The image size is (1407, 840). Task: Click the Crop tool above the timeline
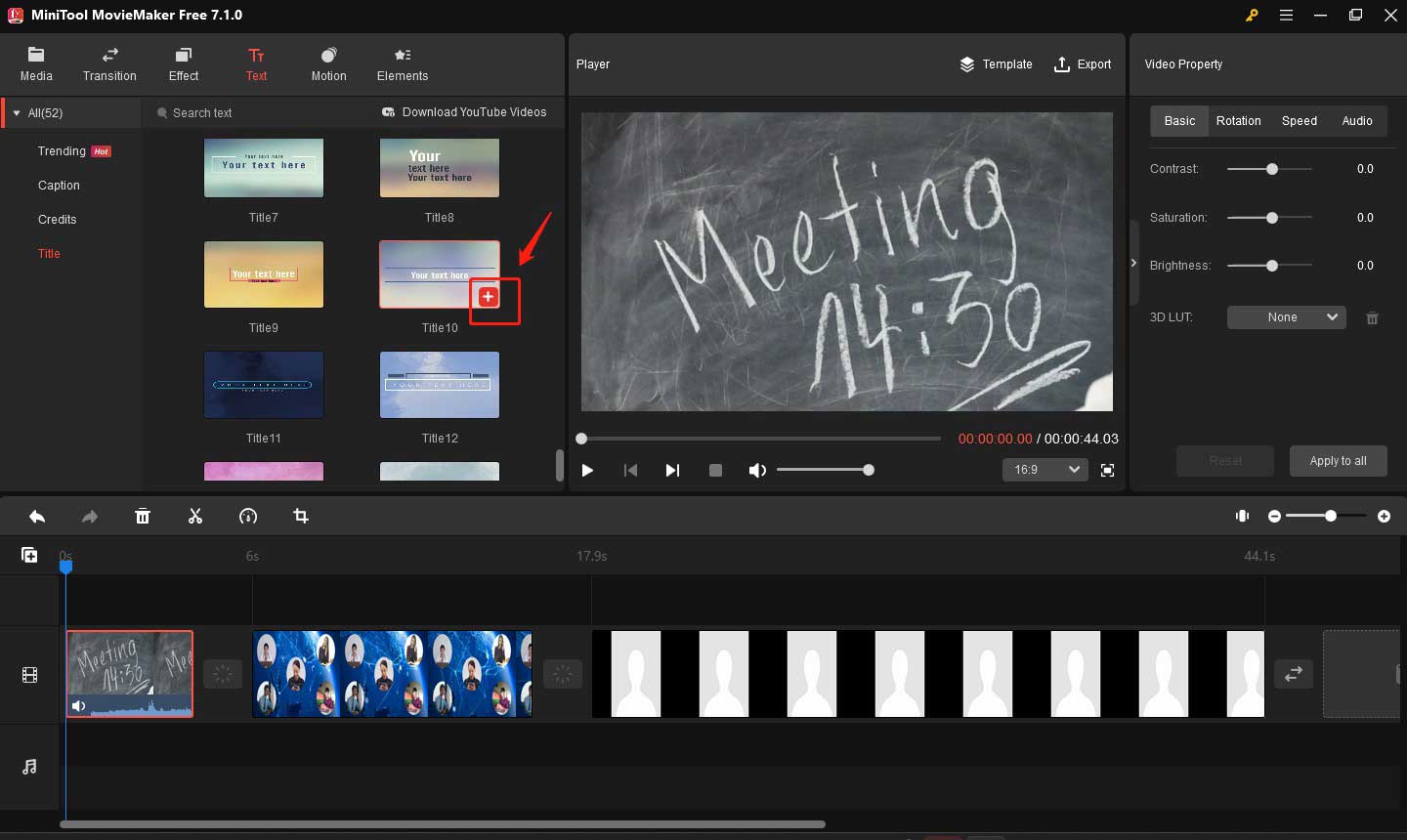[300, 516]
